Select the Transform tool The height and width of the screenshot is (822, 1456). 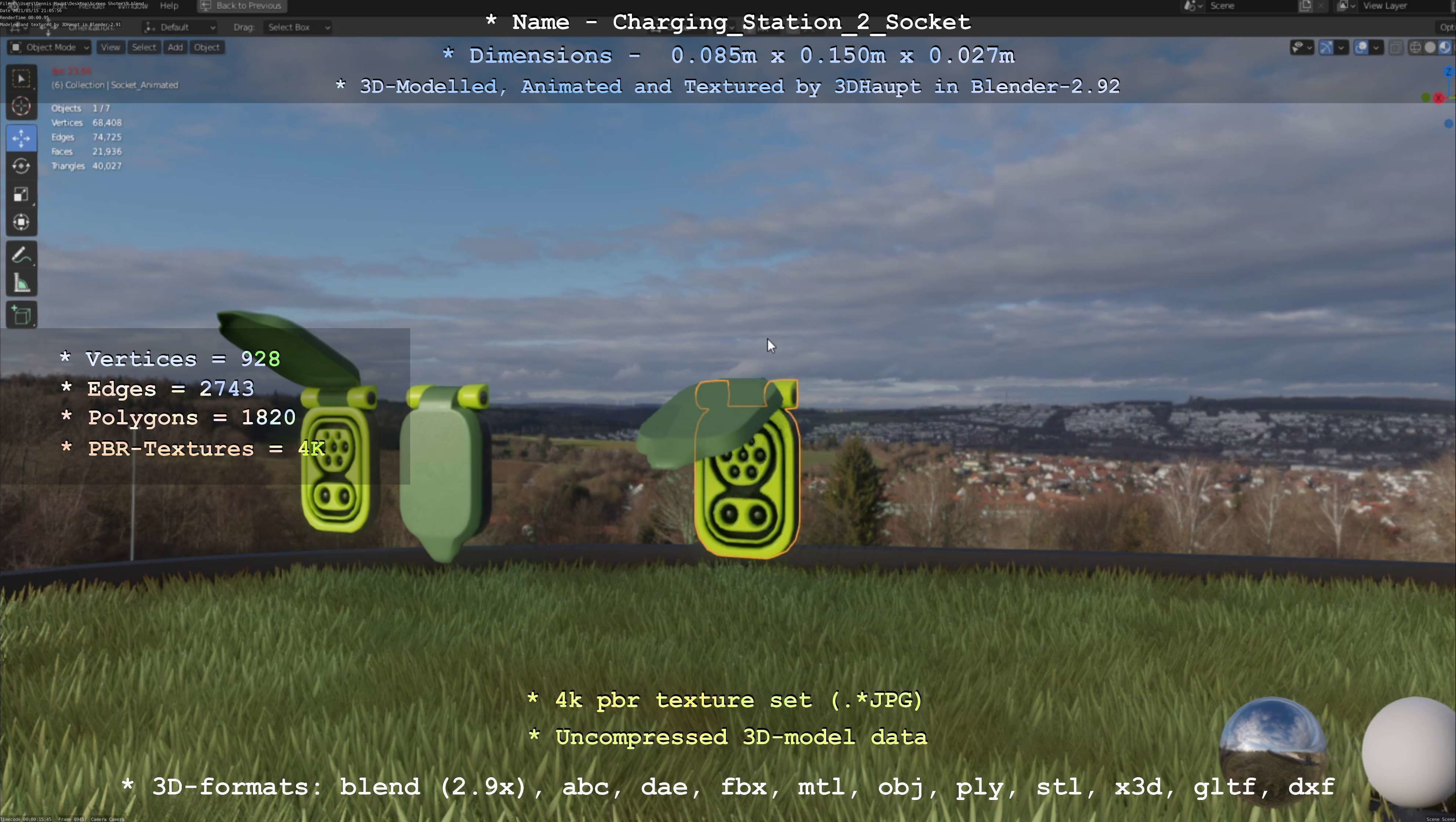21,222
